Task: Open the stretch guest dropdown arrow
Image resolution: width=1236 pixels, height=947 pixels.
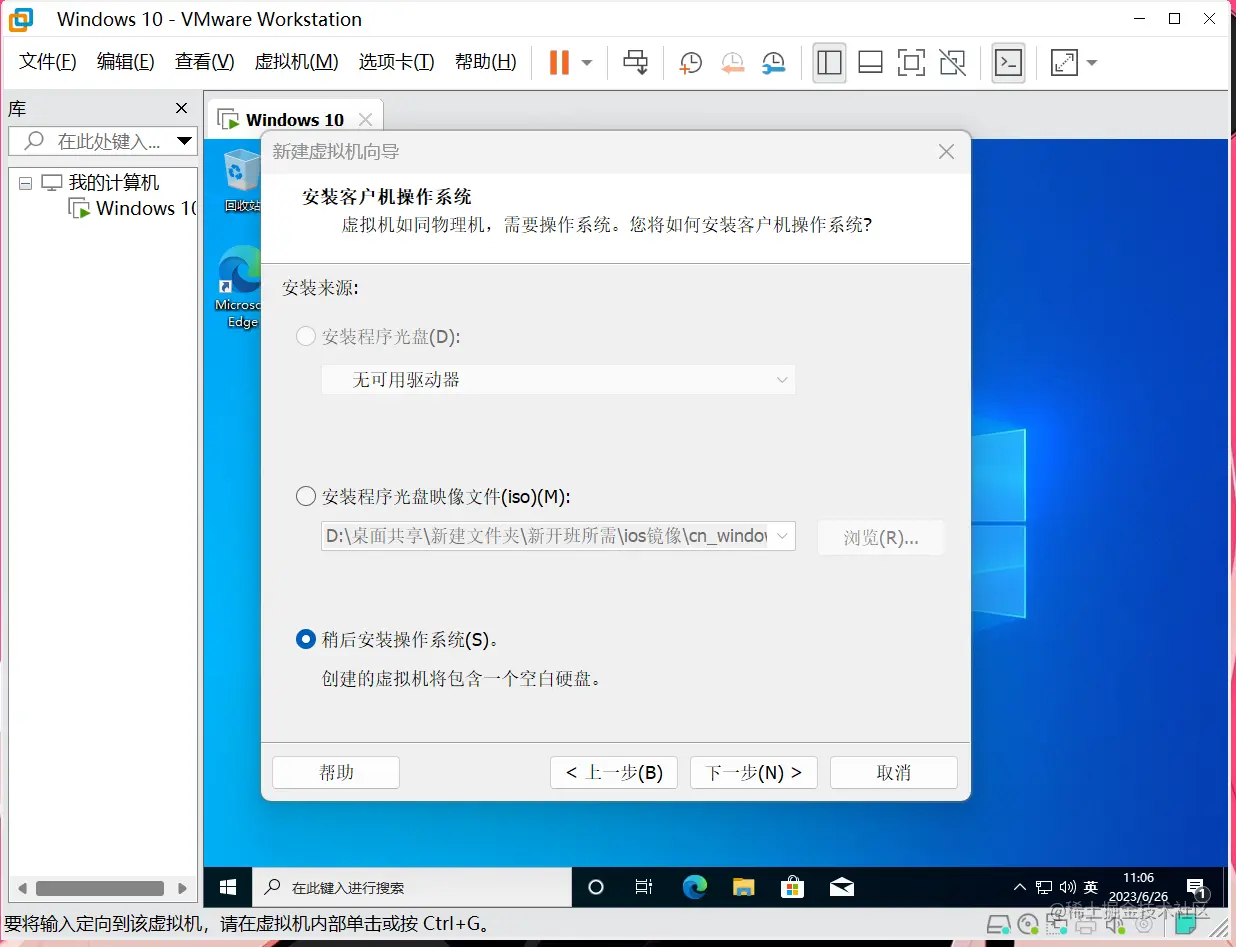Action: (1091, 63)
